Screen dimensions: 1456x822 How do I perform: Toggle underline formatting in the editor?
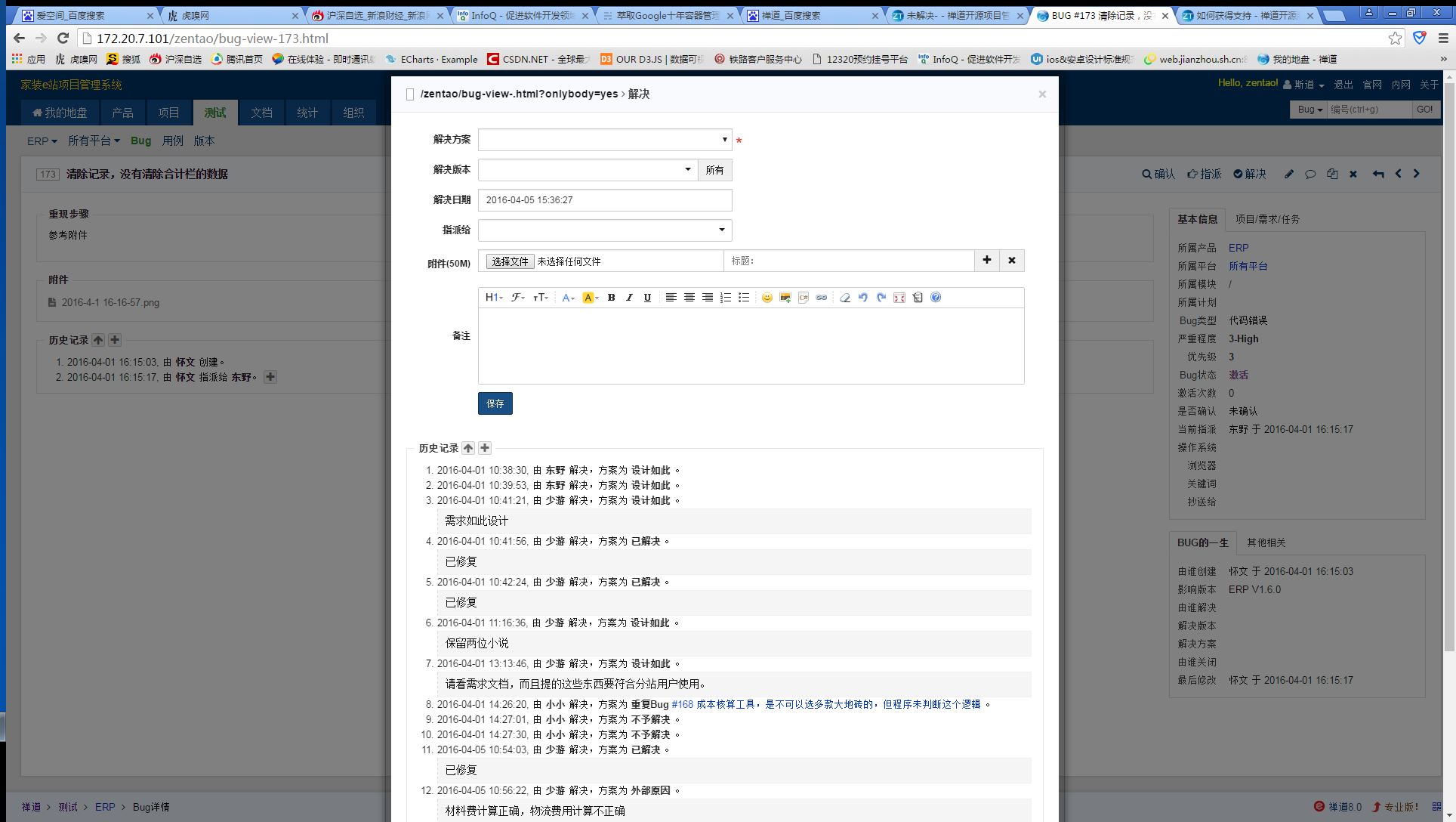[647, 298]
